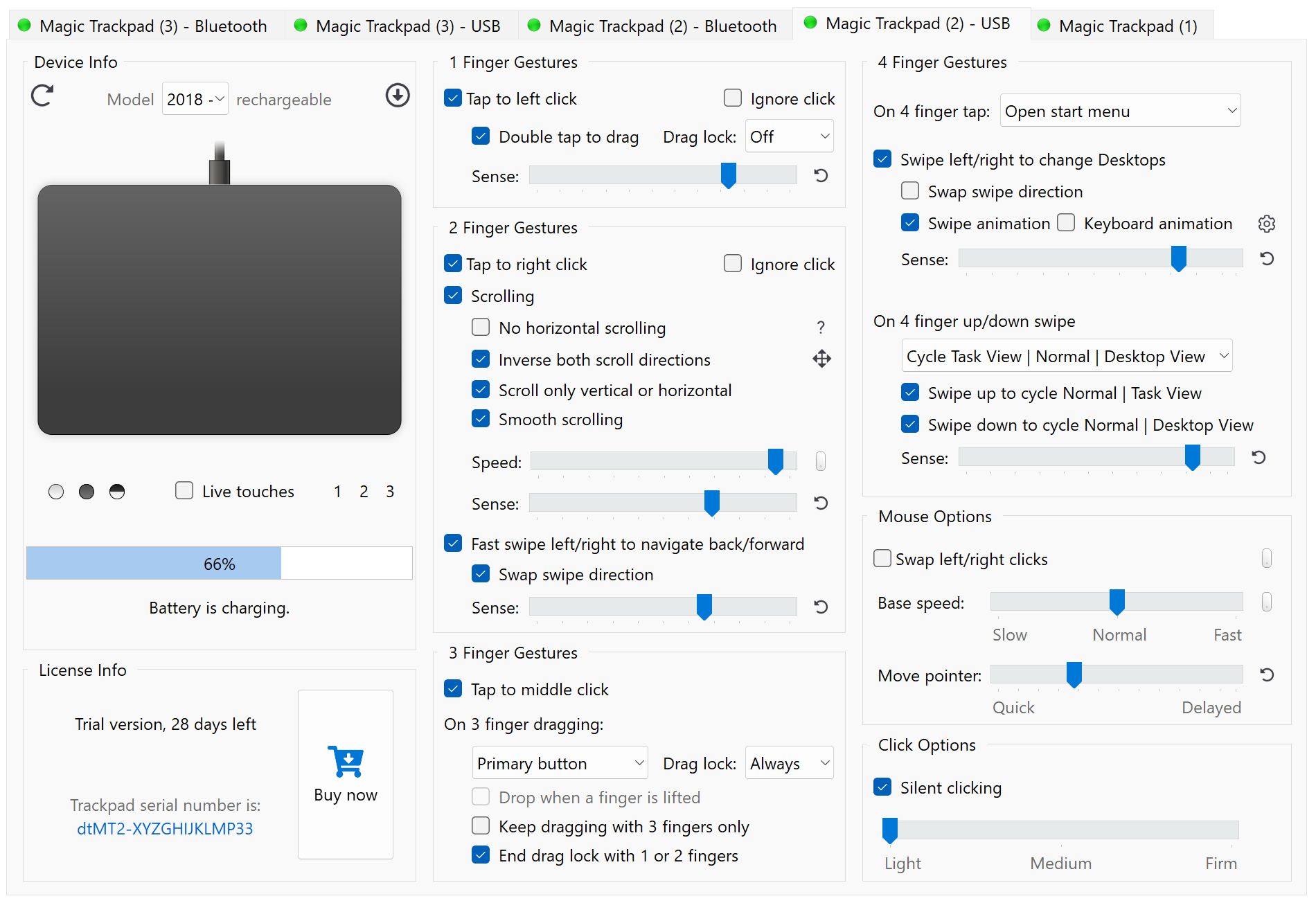Adjust the scrolling Speed slider
Screen dimensions: 1316x903
tap(776, 461)
